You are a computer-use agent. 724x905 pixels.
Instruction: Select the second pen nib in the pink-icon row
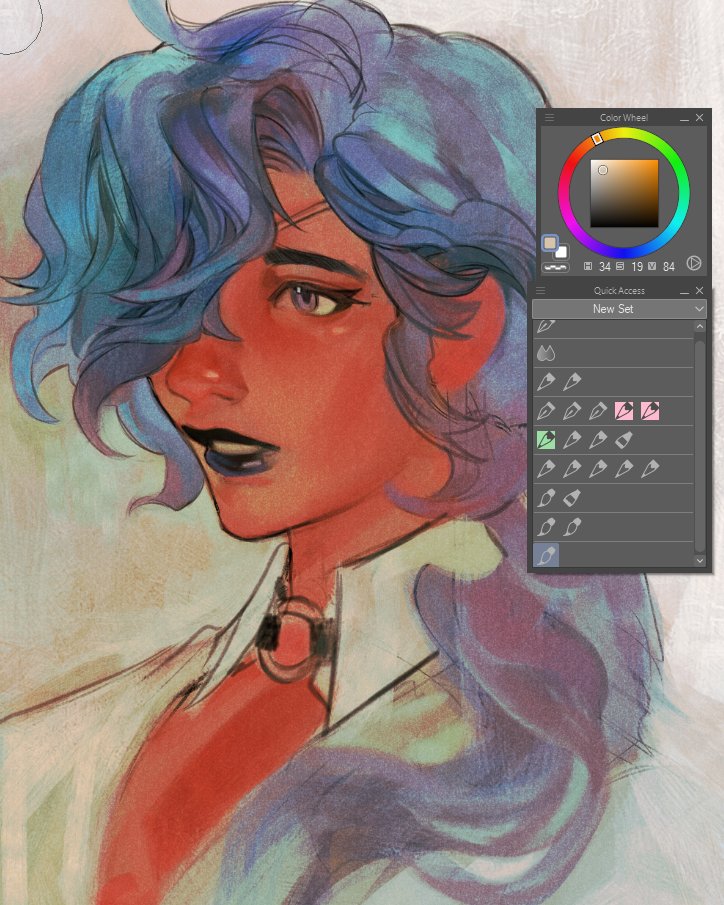pyautogui.click(x=572, y=411)
